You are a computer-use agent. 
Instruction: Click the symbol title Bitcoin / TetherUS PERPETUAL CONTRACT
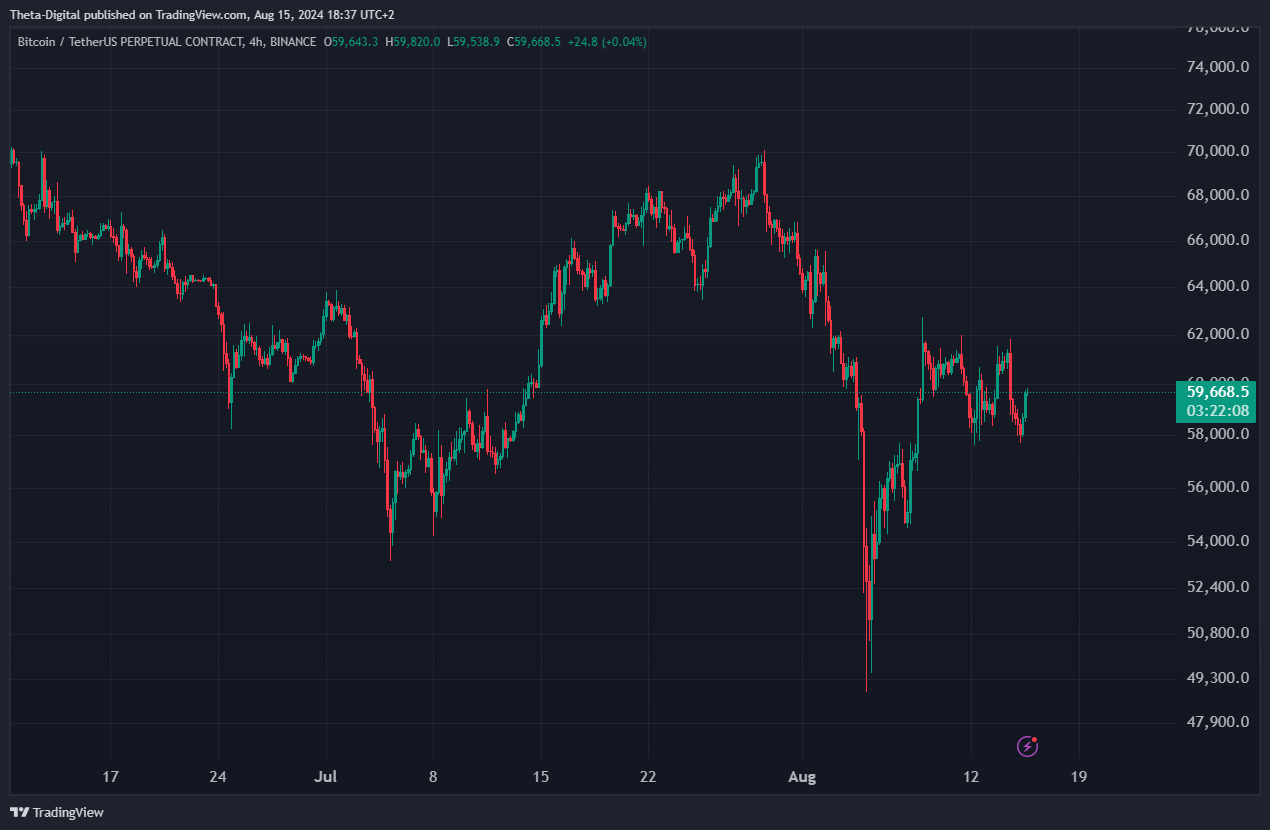[x=130, y=42]
